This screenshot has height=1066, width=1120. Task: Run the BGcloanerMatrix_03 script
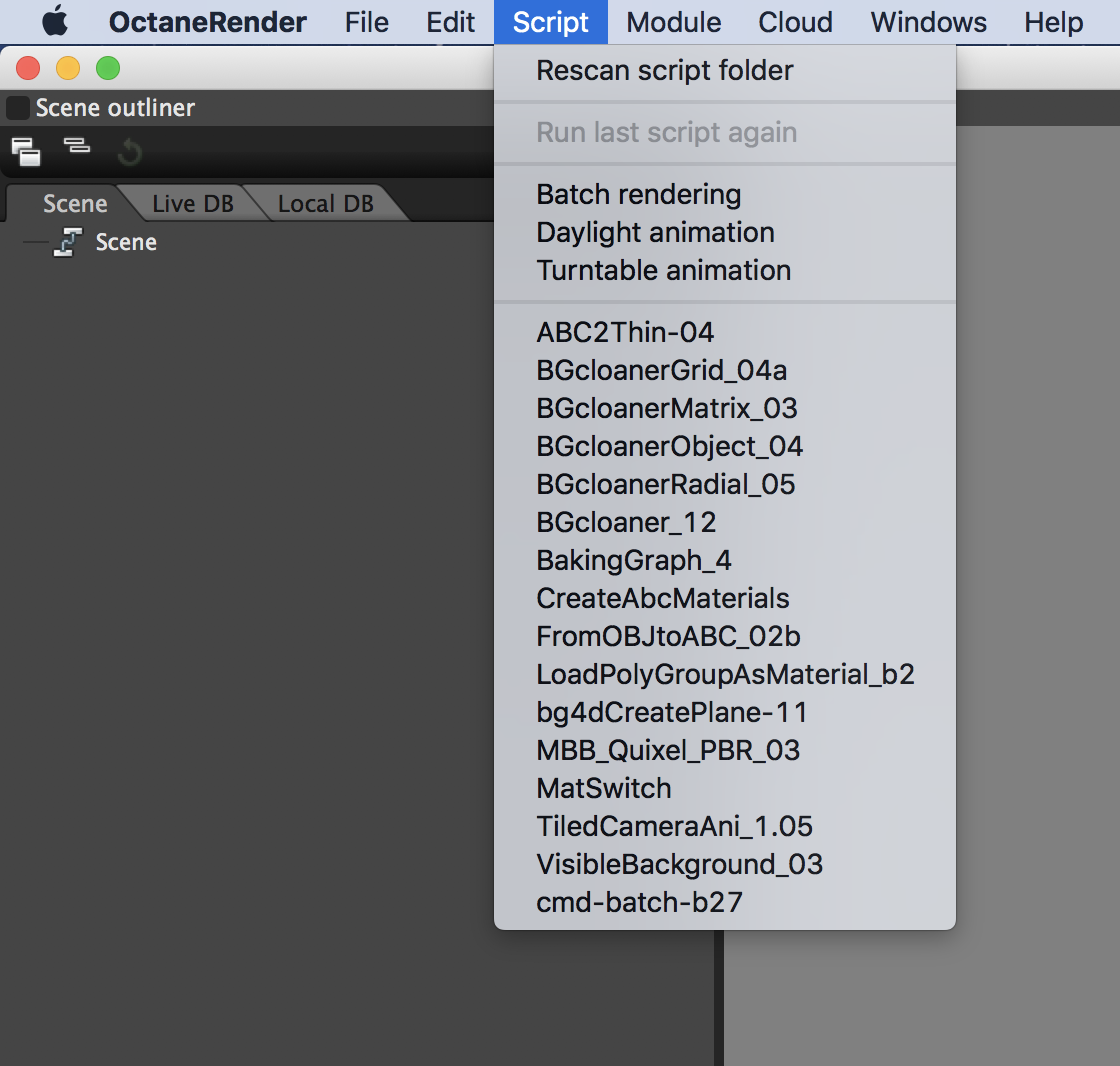724,408
